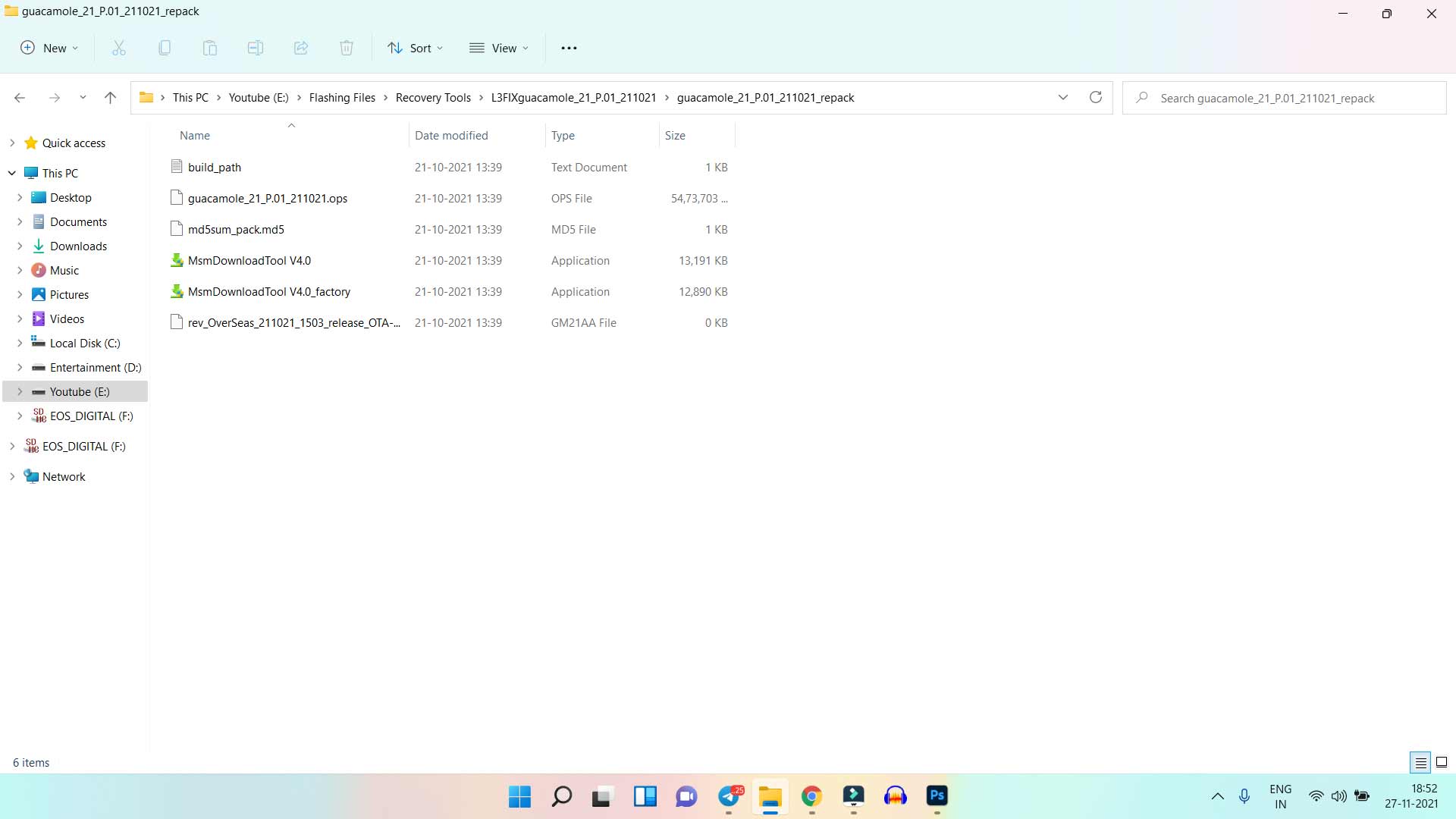Click the Delete trash icon

[347, 48]
